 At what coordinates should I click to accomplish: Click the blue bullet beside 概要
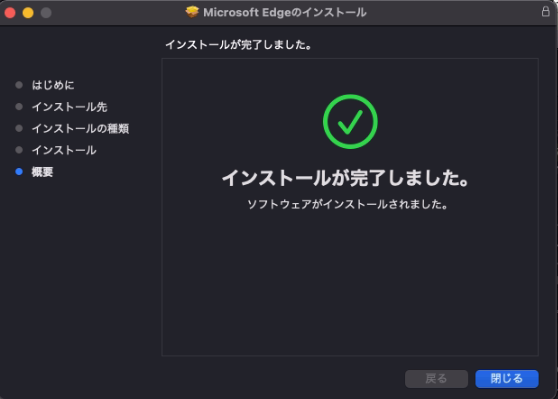pos(19,172)
